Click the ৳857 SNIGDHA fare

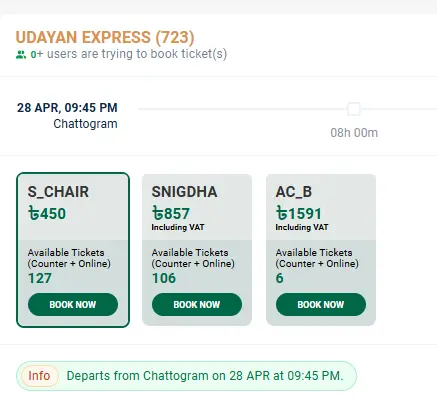[x=171, y=213]
